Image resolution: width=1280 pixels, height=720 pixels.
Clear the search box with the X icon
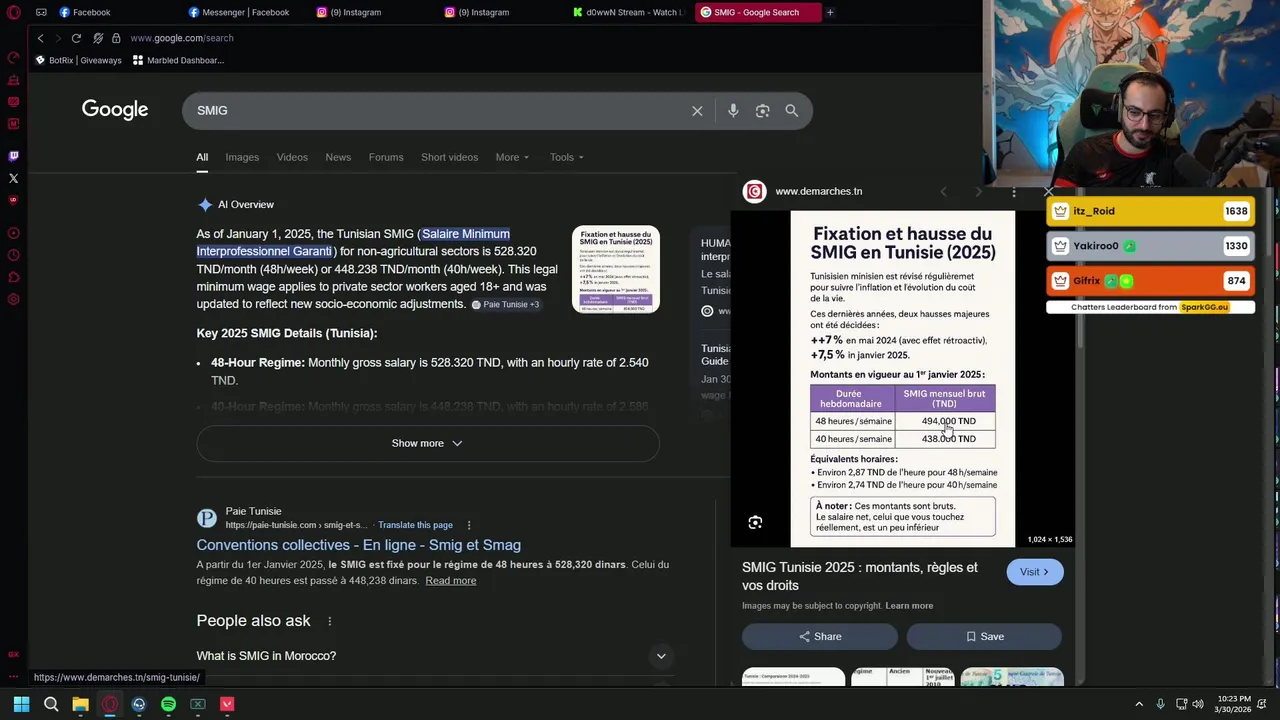pos(697,111)
